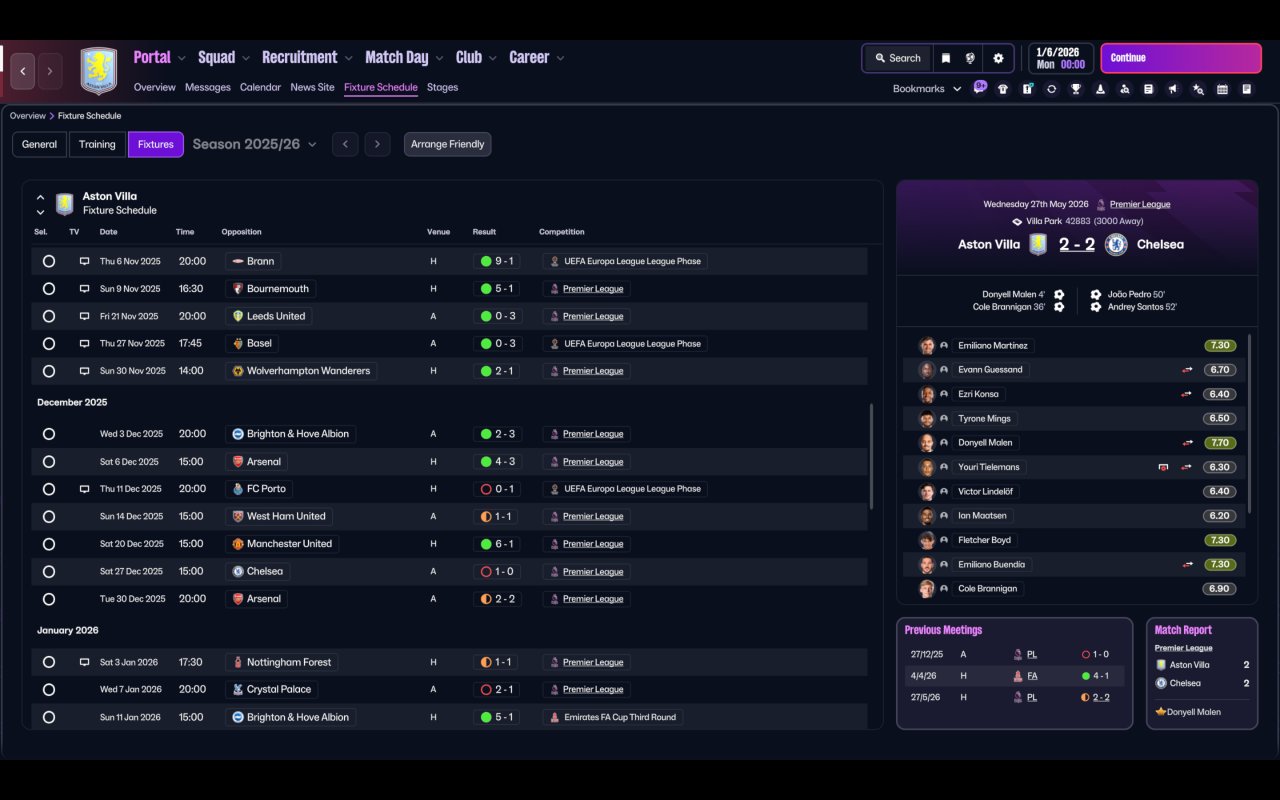The height and width of the screenshot is (800, 1280).
Task: Select the Manchester United fixture radio button
Action: (x=49, y=544)
